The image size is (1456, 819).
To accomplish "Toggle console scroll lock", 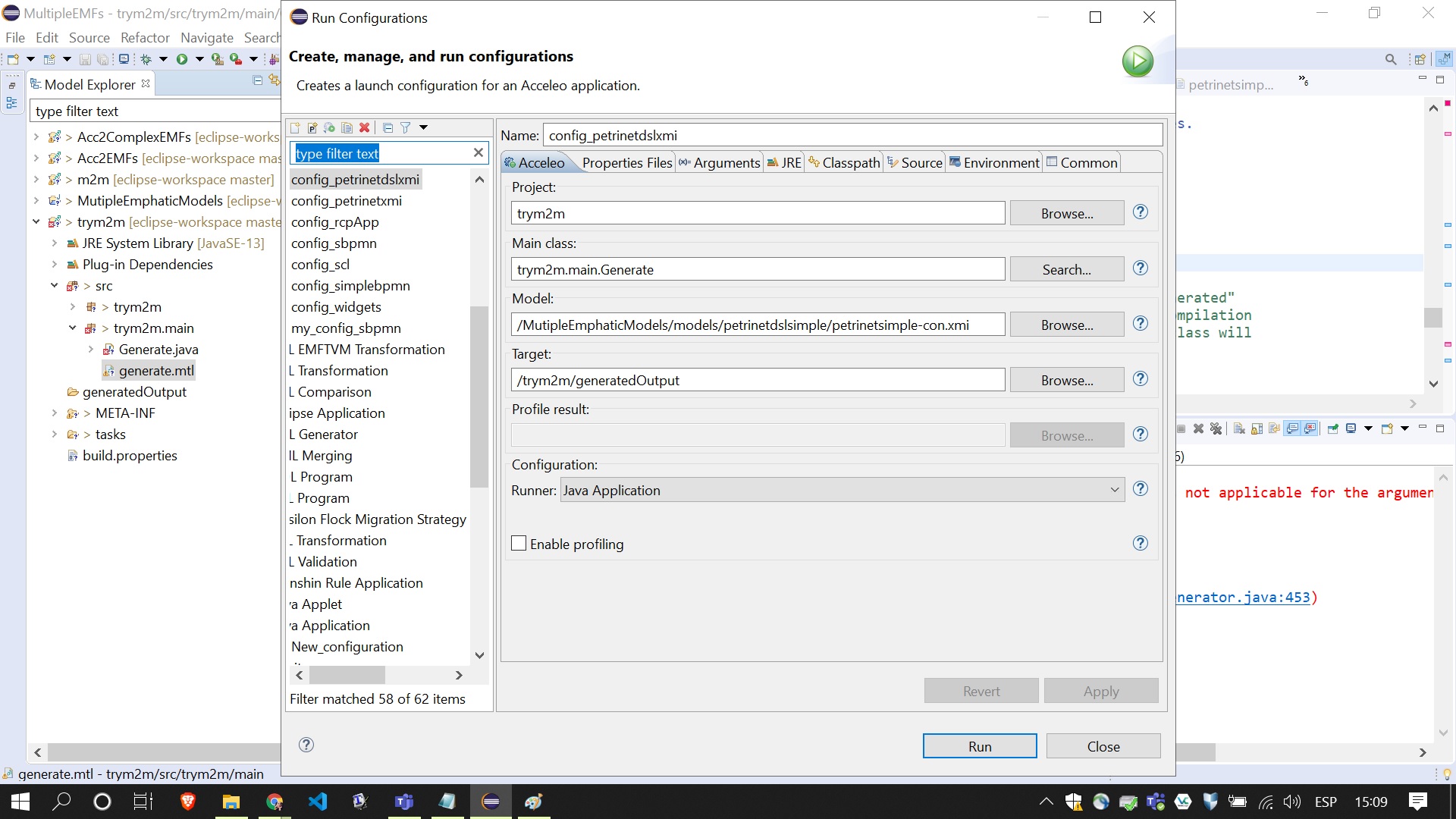I will 1257,428.
